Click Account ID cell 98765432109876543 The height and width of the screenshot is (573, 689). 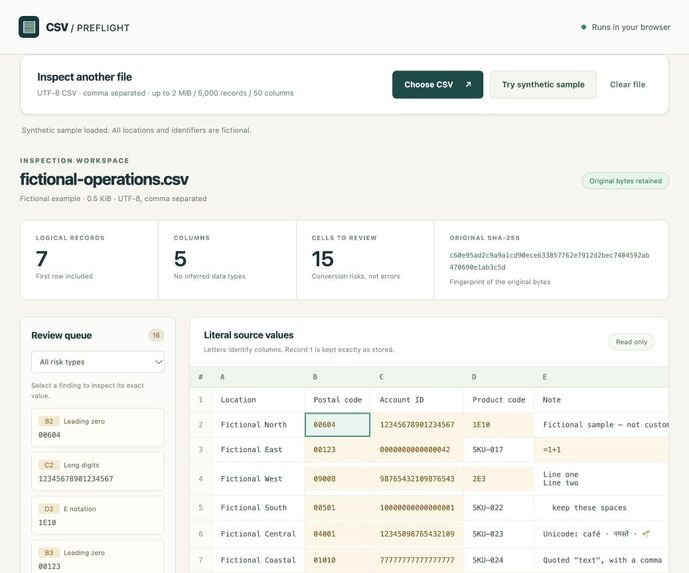[x=417, y=479]
